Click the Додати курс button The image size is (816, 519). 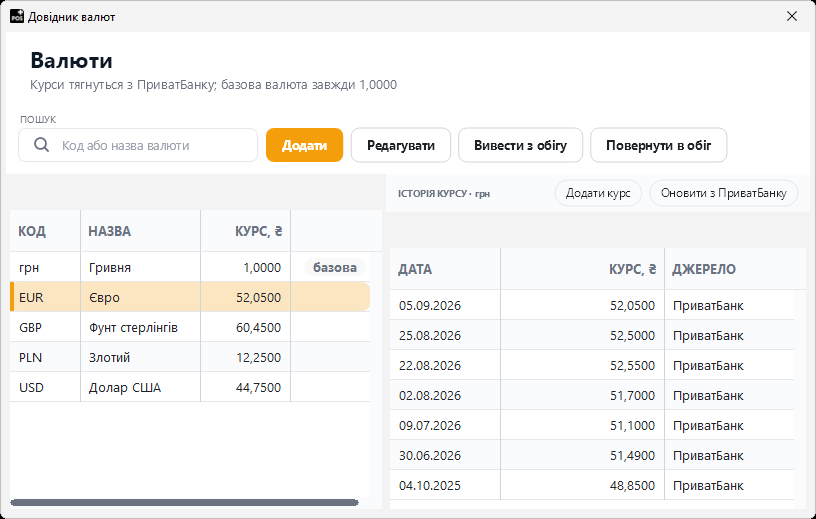tap(598, 193)
